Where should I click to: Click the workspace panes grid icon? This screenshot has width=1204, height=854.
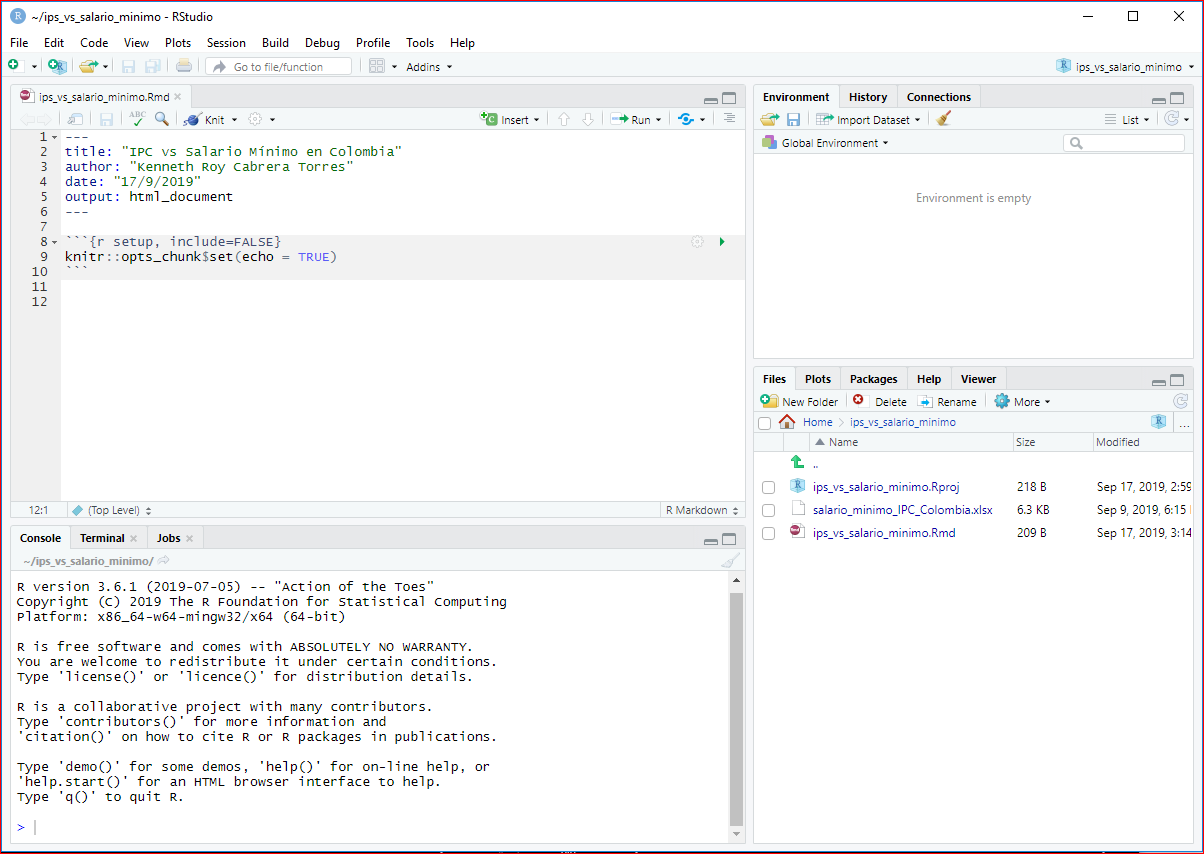(x=377, y=66)
